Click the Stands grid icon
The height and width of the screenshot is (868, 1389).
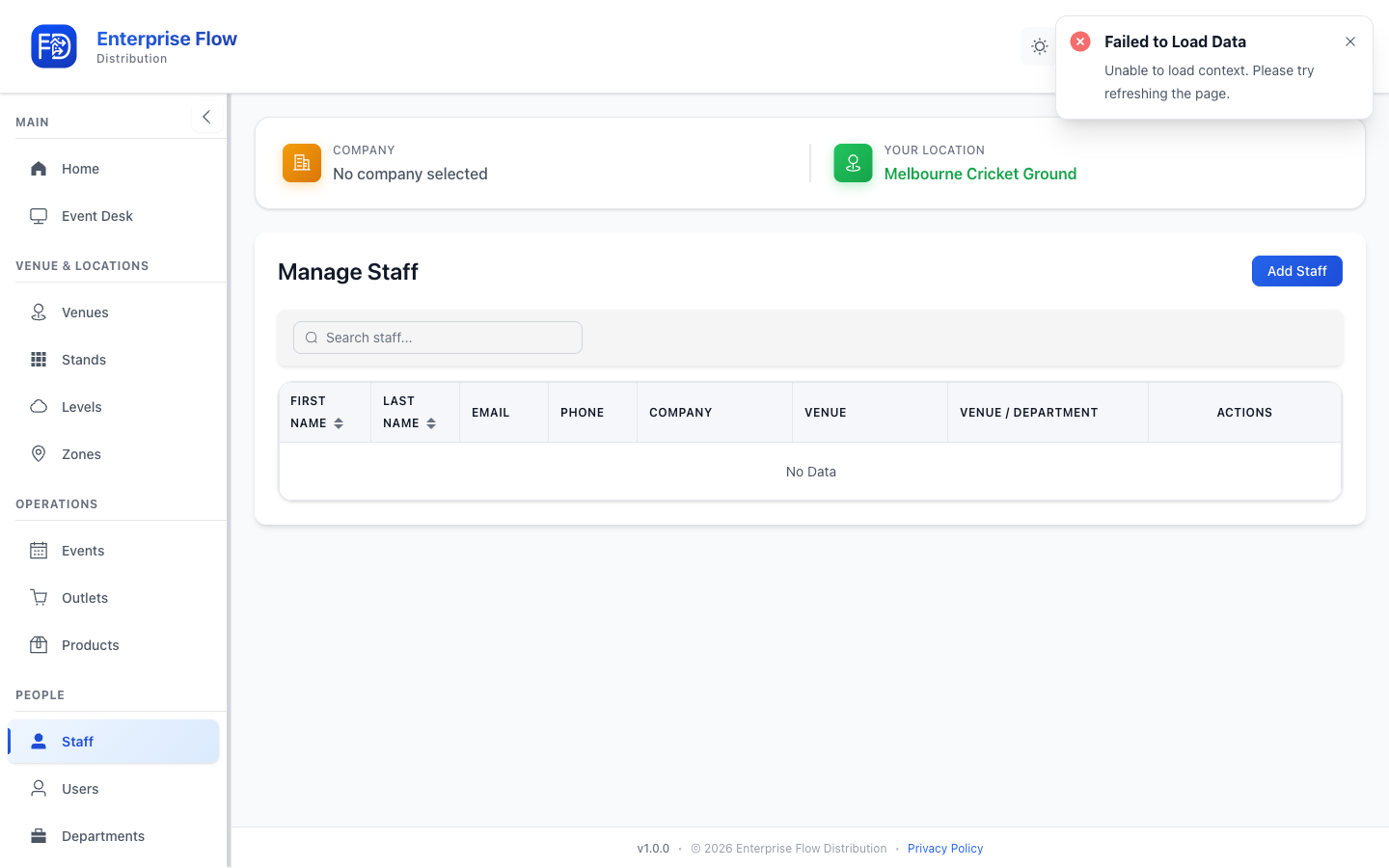click(x=39, y=360)
